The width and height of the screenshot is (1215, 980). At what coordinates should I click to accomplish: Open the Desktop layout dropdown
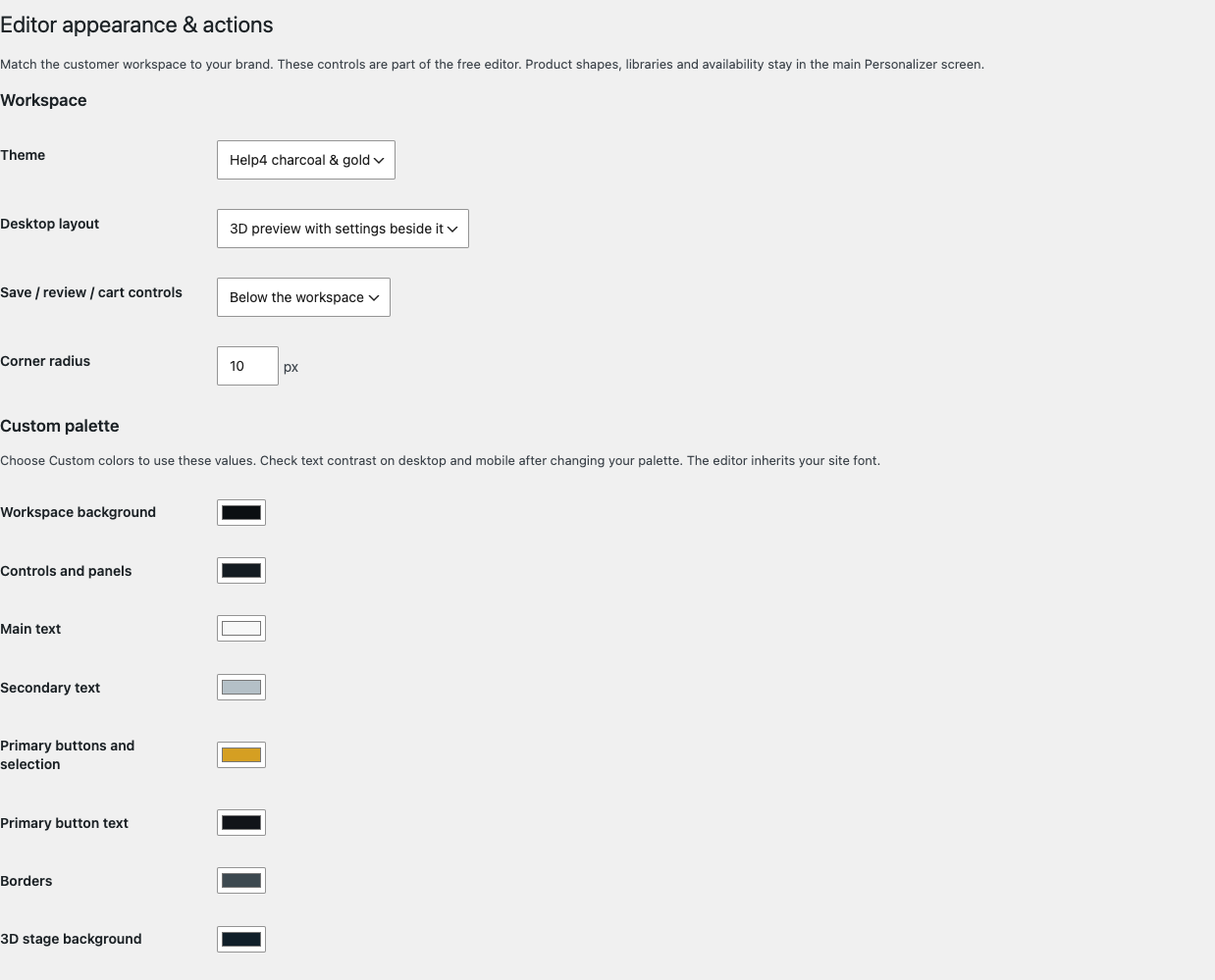point(343,229)
